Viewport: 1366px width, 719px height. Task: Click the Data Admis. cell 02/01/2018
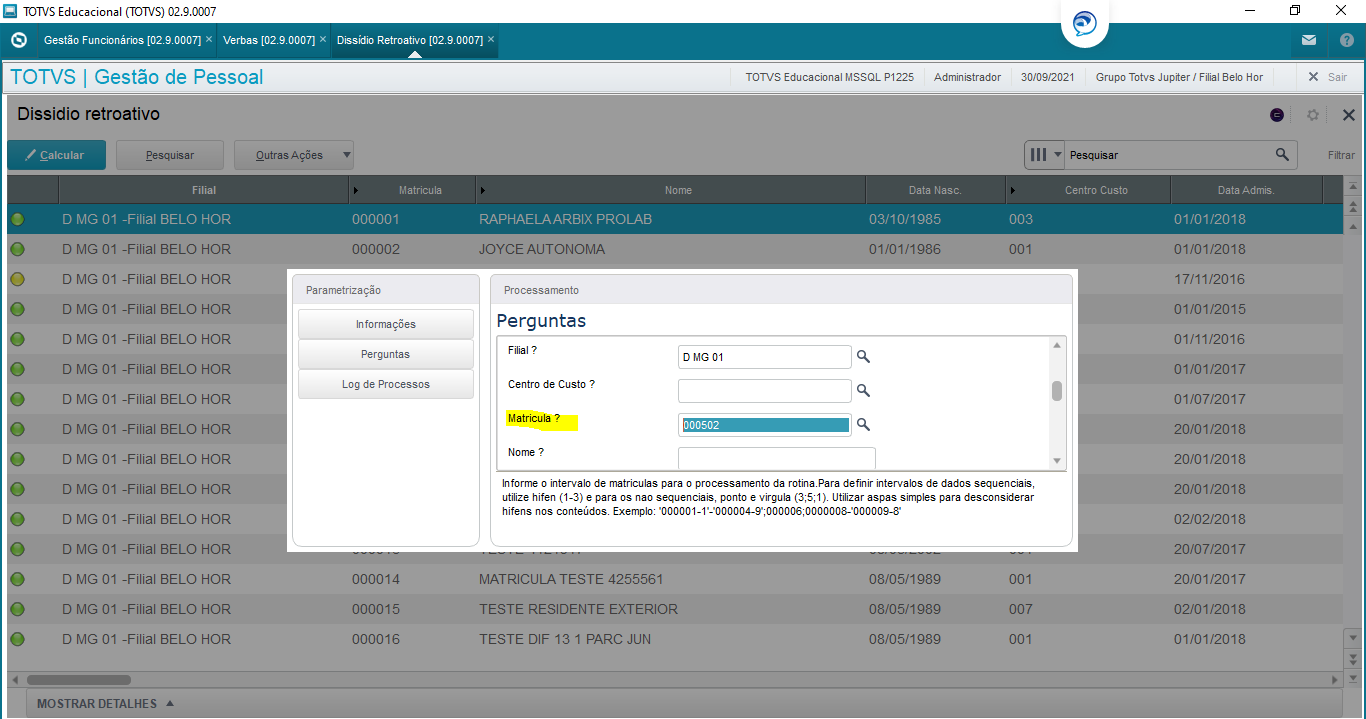pyautogui.click(x=1210, y=609)
